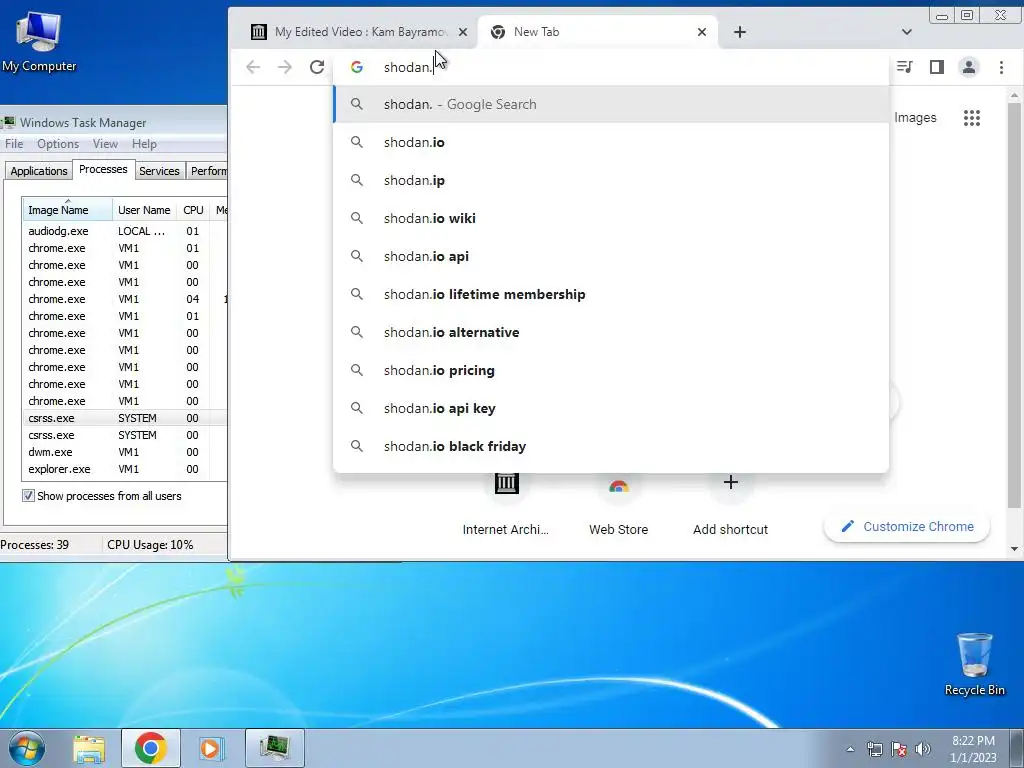Sort processes by Image Name column

pyautogui.click(x=67, y=210)
